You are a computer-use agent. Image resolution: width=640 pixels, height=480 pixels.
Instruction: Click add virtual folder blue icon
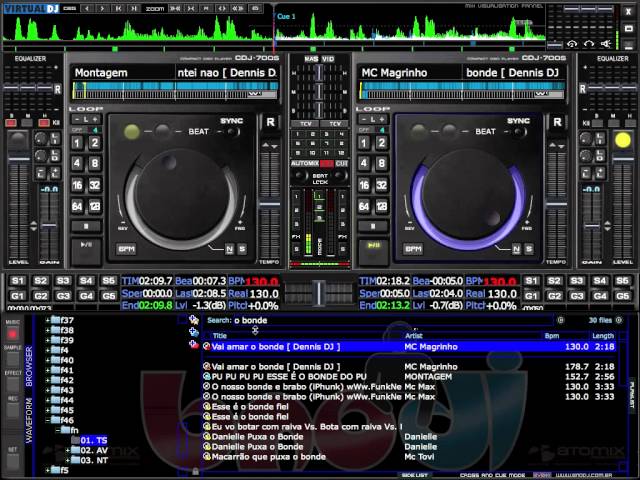pos(193,332)
